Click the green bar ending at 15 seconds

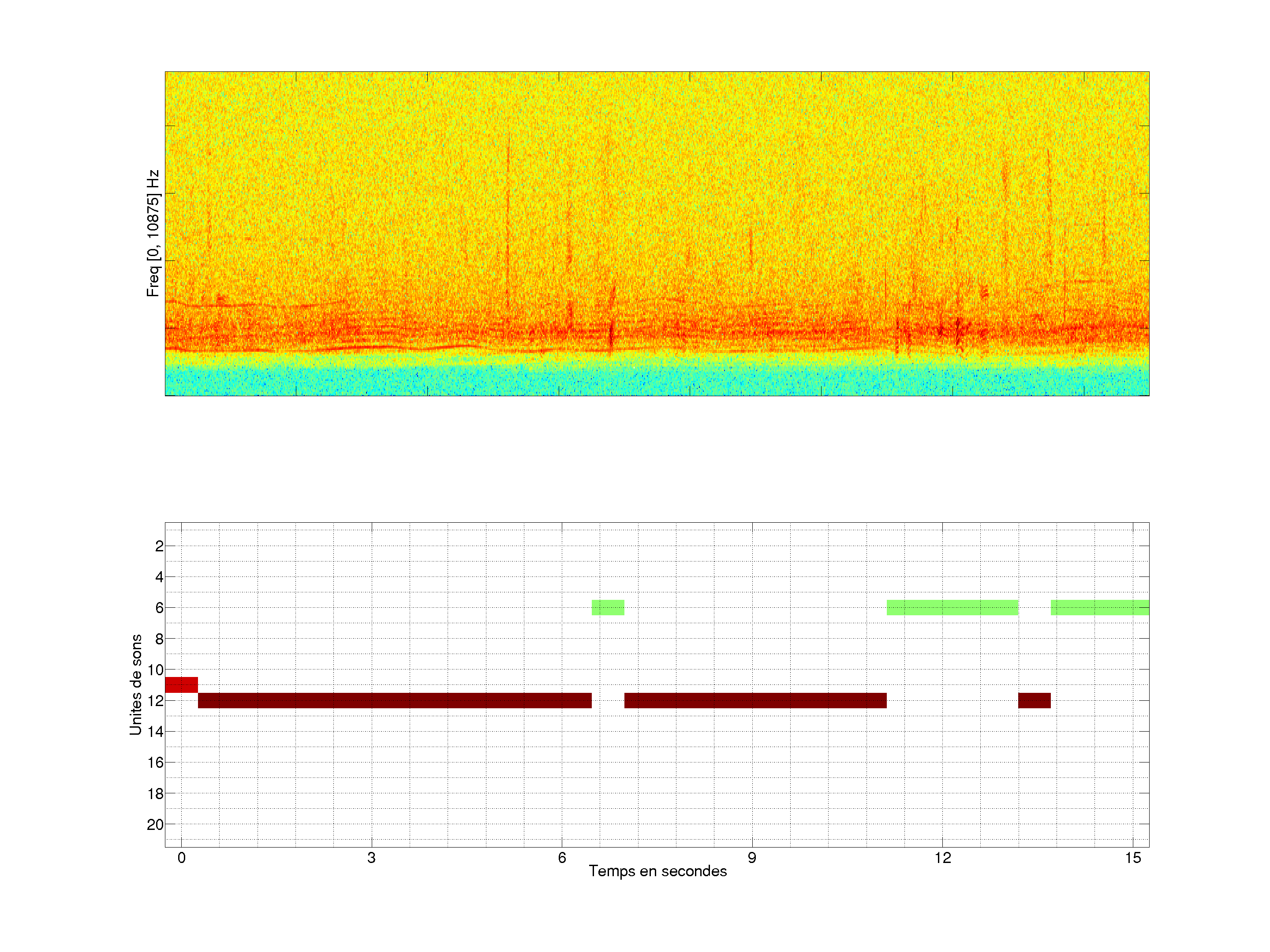[x=1099, y=607]
